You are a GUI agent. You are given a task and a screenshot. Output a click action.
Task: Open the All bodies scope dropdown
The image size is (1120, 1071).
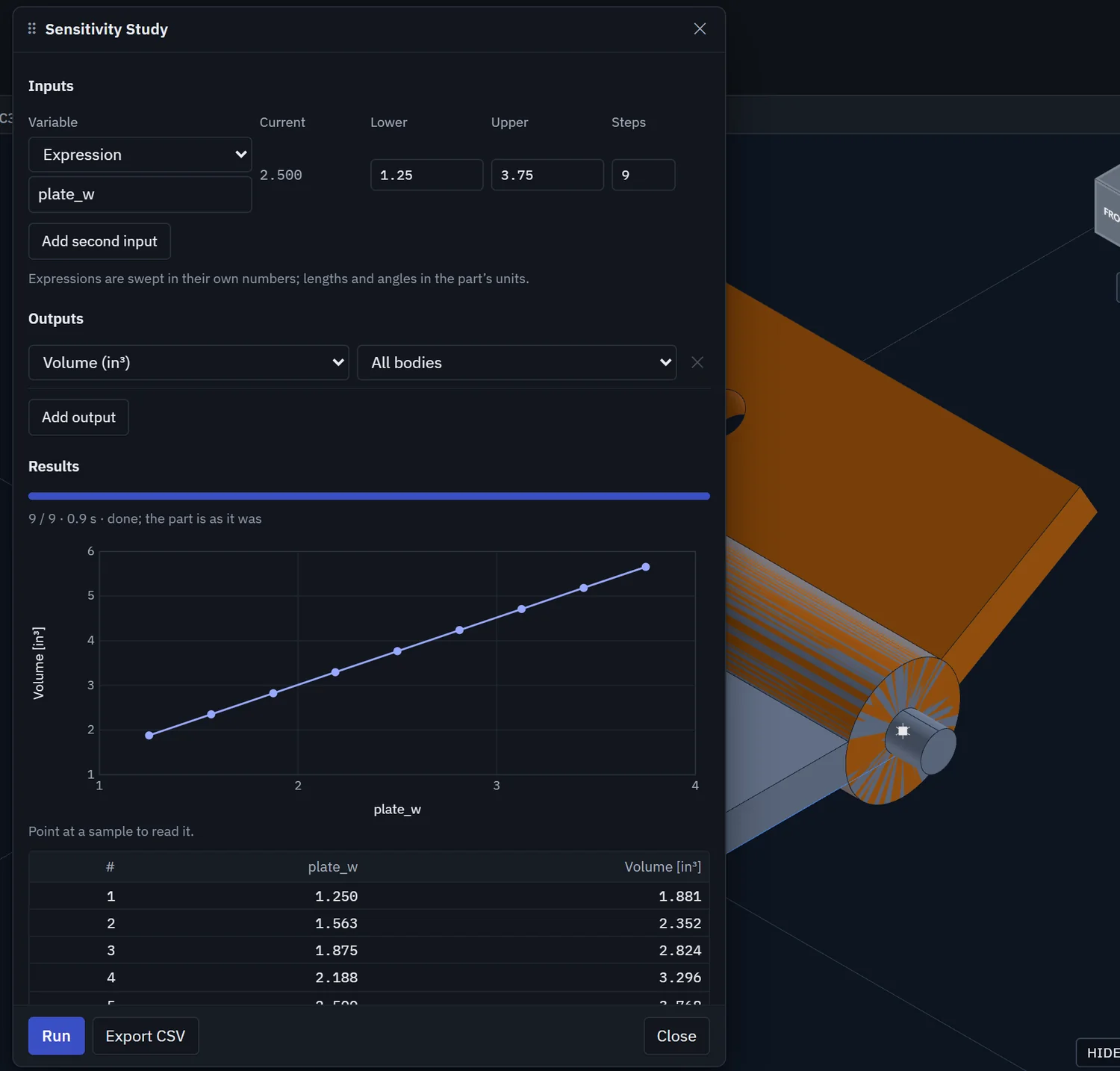pos(517,362)
